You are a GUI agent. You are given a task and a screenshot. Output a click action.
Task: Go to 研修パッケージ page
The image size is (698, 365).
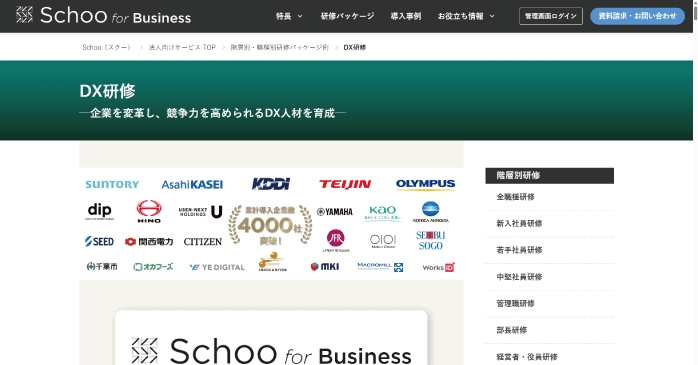[x=347, y=16]
